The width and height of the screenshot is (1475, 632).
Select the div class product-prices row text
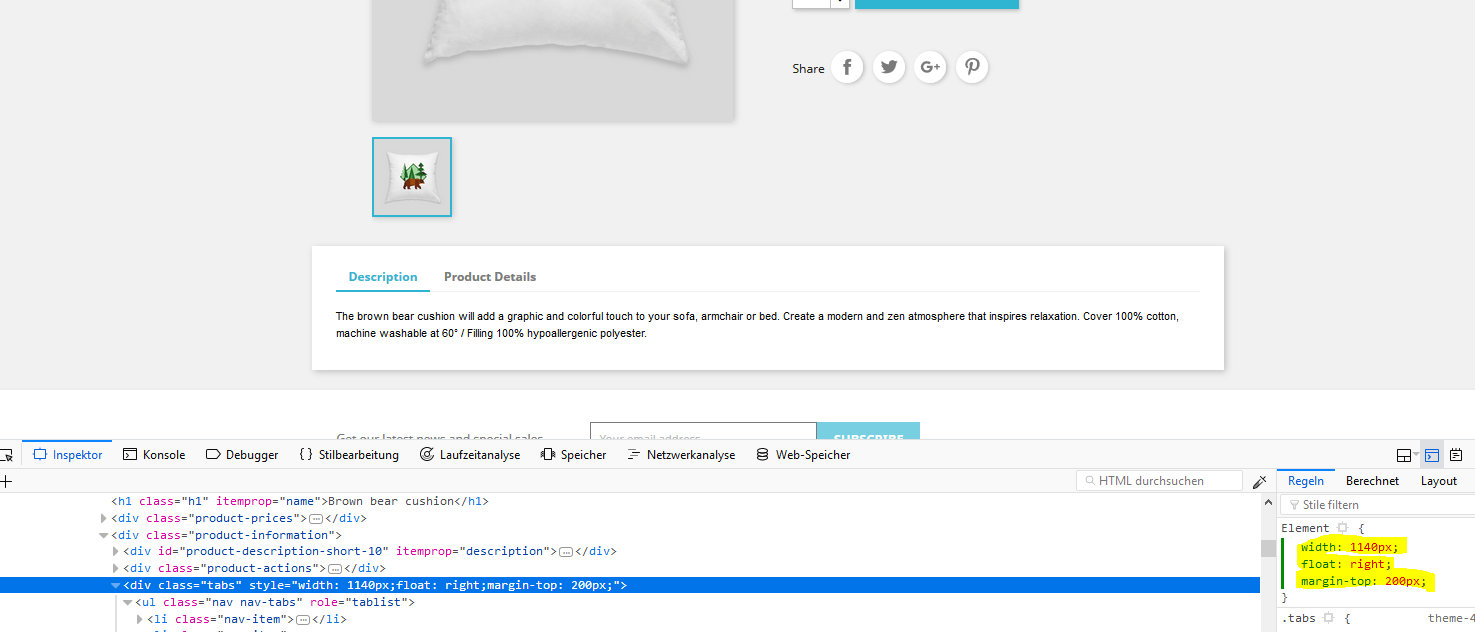pos(239,518)
